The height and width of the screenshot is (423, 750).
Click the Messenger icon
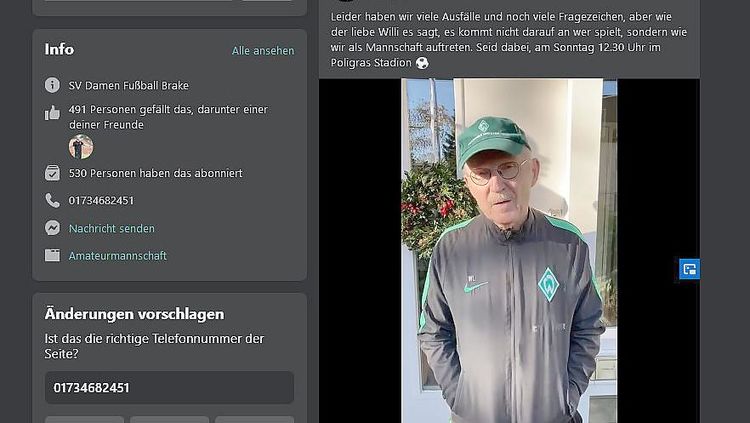click(x=52, y=228)
